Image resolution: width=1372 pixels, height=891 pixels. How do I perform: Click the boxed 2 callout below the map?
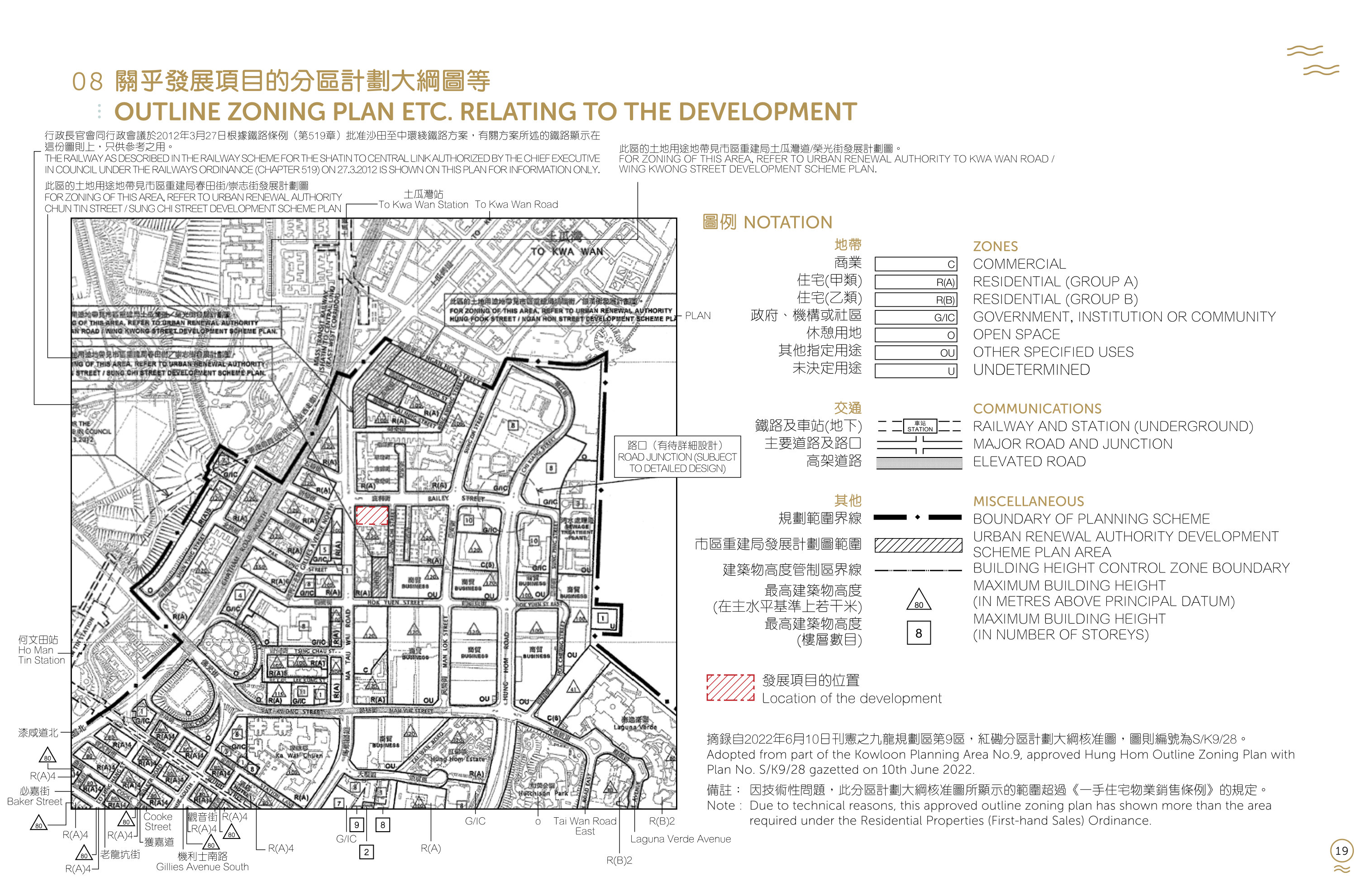[367, 852]
